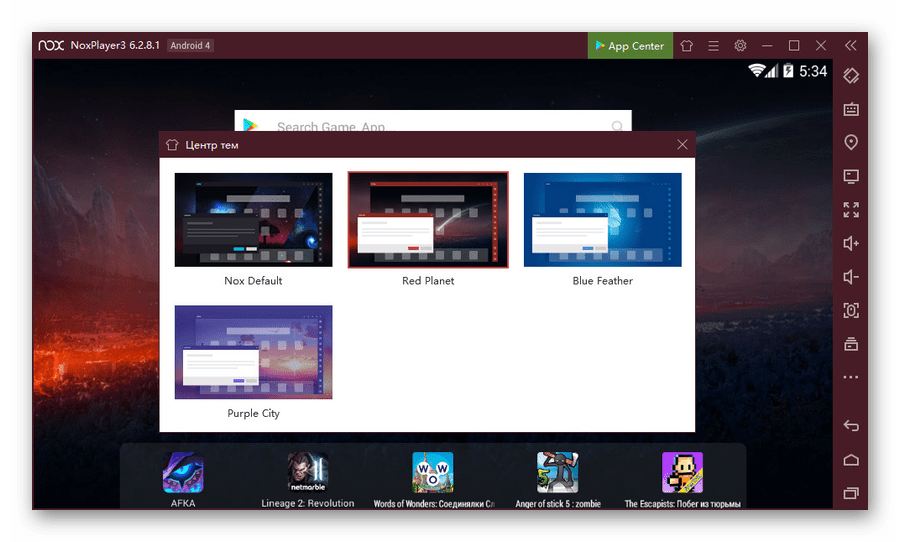Screen dimensions: 900x542
Task: Open recent apps icon in sidebar
Action: click(x=851, y=493)
